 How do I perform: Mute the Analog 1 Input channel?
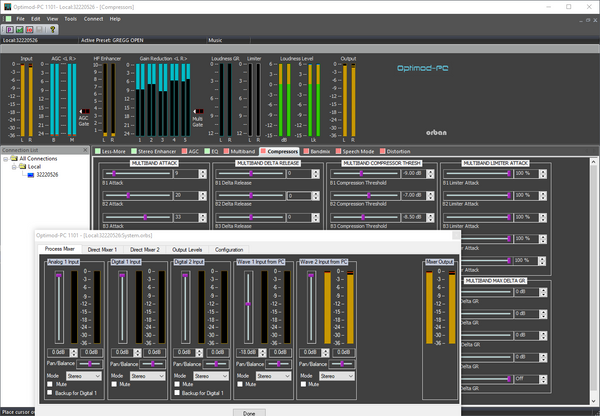[50, 384]
